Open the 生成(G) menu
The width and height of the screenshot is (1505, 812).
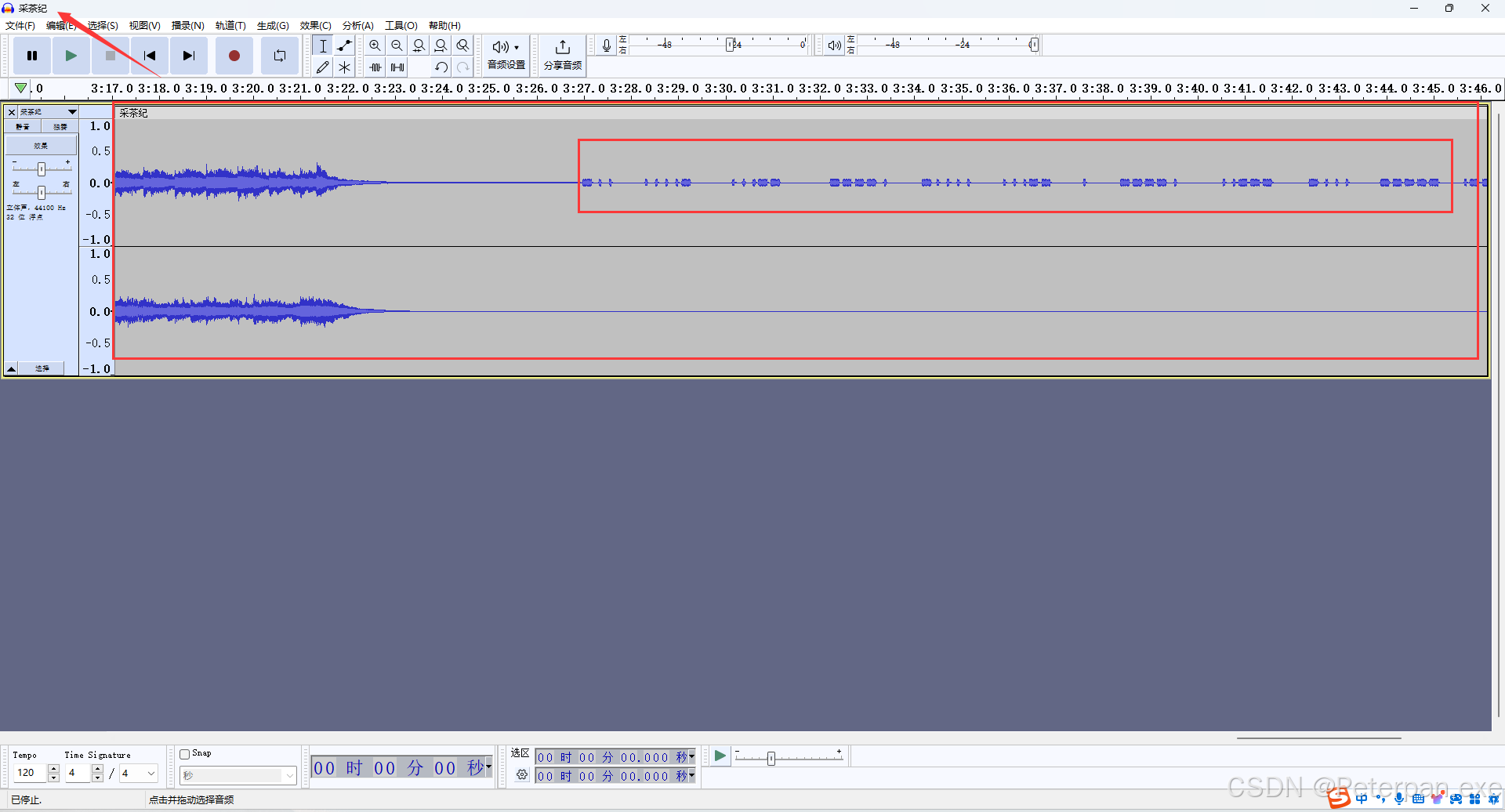273,26
